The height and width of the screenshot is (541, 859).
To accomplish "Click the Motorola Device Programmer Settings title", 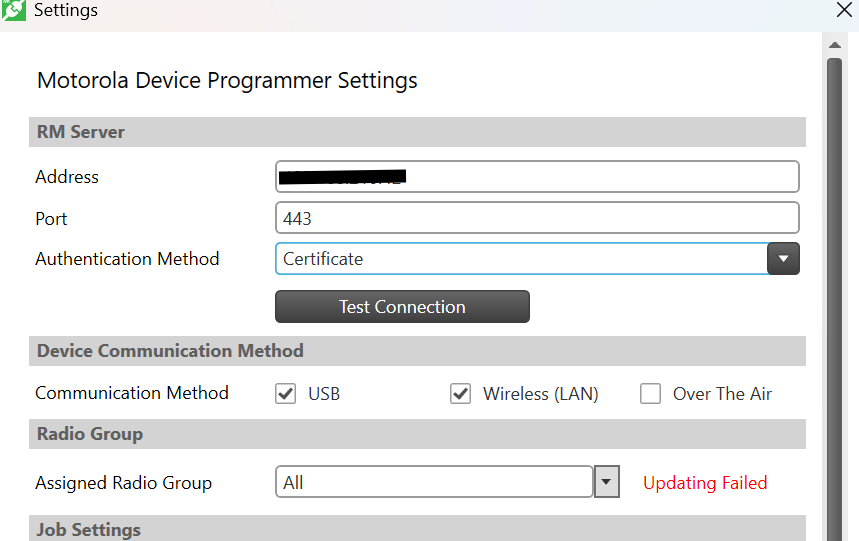I will point(227,80).
